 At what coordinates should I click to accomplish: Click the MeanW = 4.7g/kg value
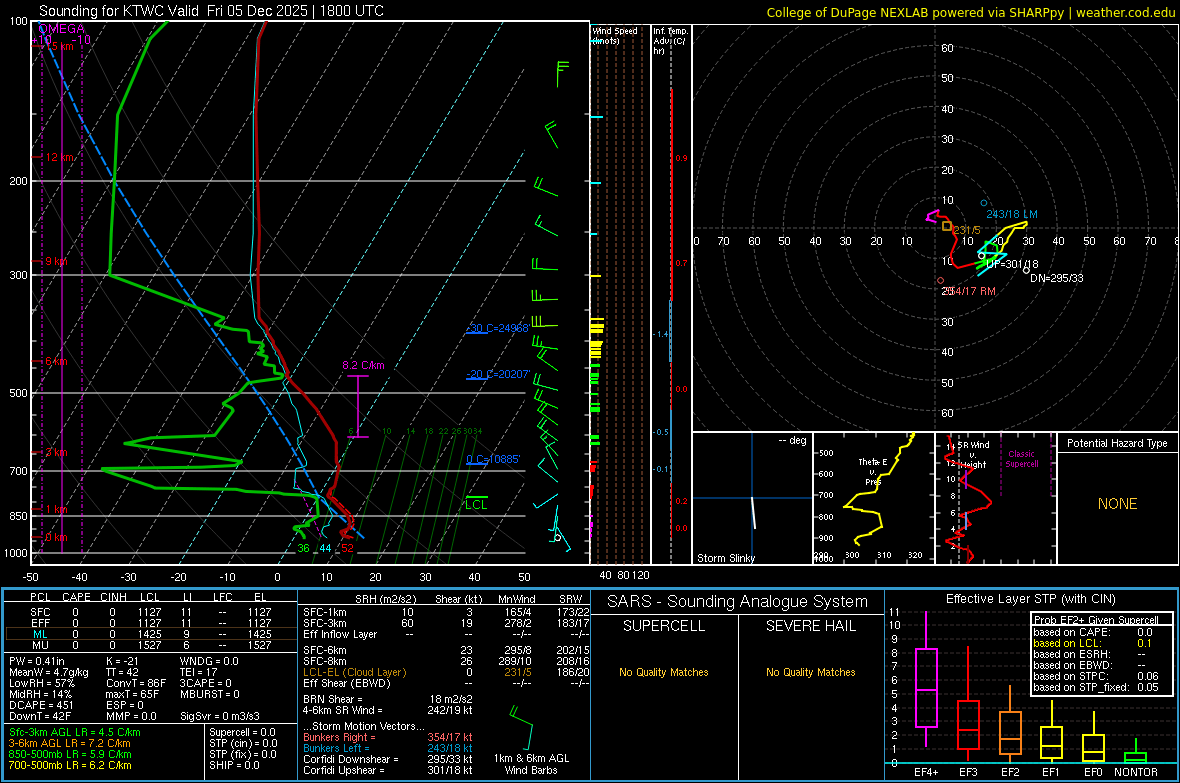[49, 672]
